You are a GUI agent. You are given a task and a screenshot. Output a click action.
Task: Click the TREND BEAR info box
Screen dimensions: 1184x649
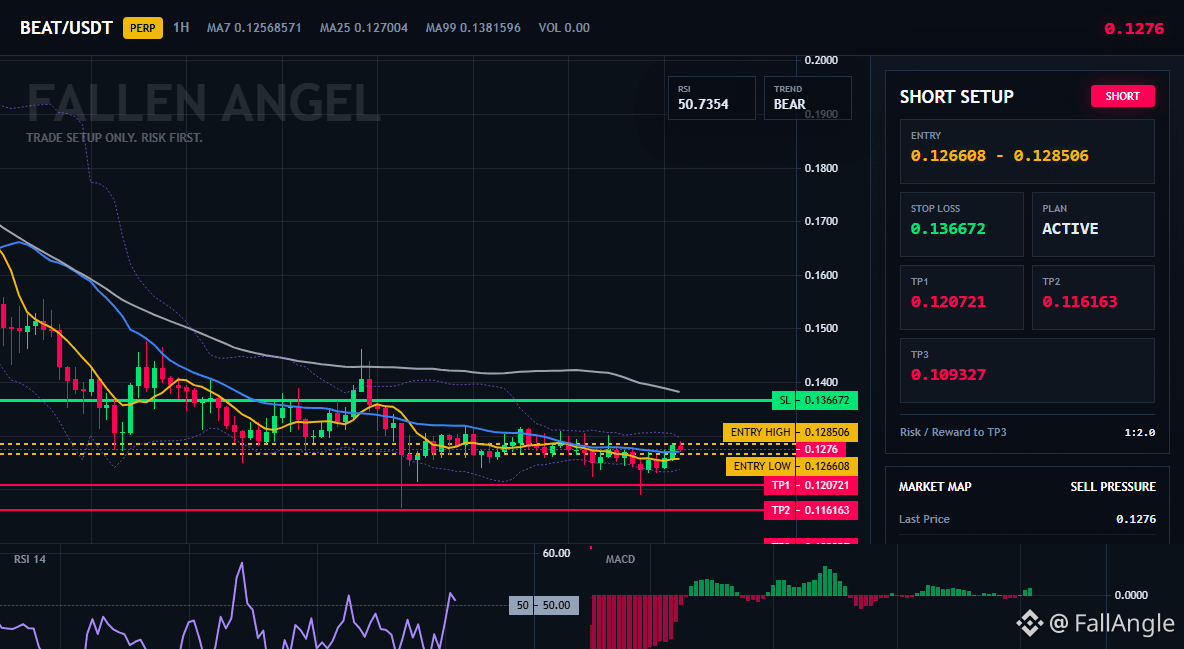tap(807, 97)
